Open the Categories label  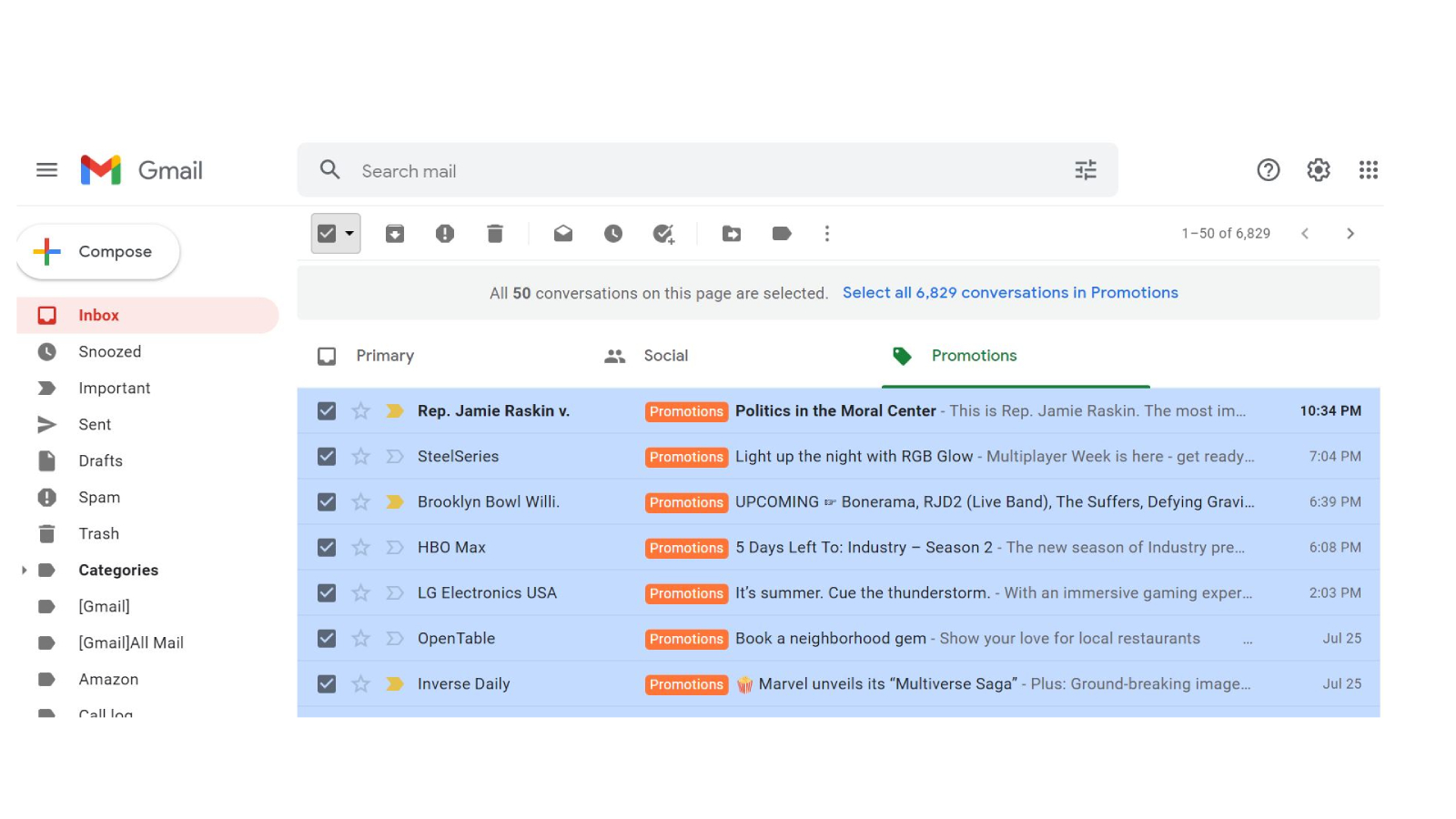pyautogui.click(x=118, y=571)
